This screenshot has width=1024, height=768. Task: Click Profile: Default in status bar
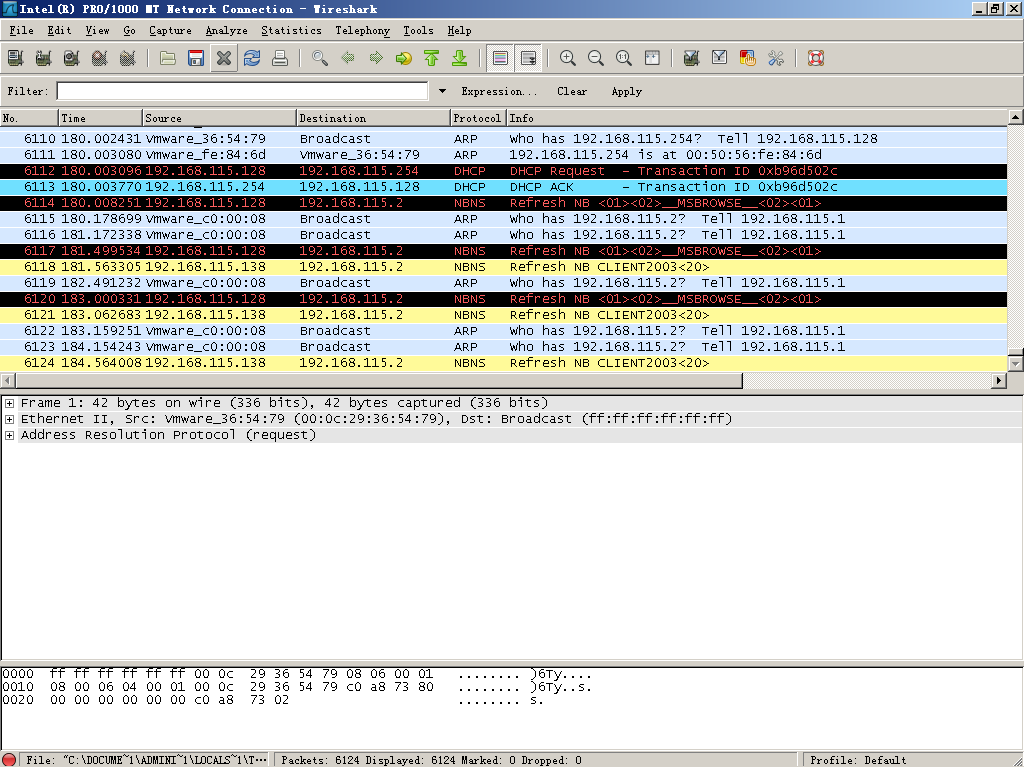[x=858, y=760]
